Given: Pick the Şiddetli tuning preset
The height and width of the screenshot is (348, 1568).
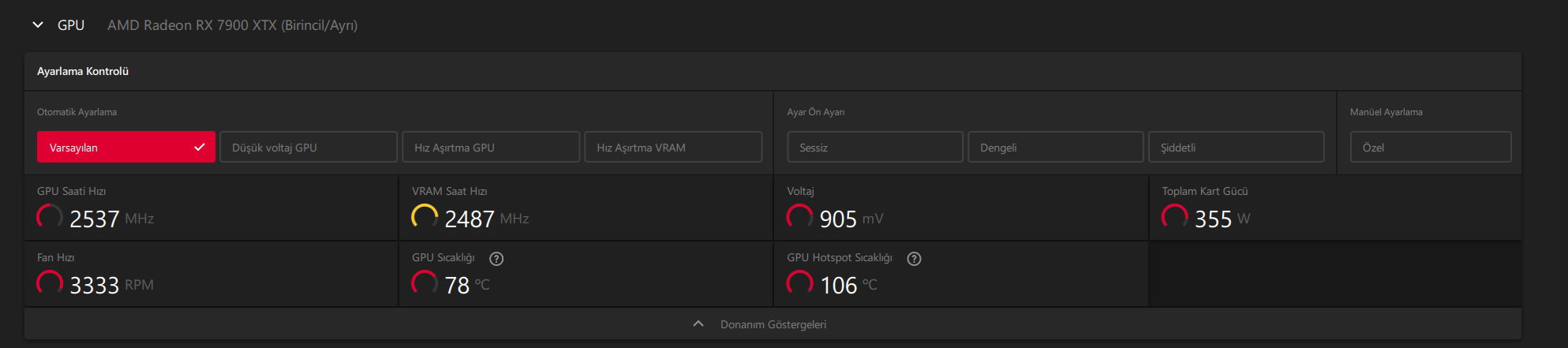Looking at the screenshot, I should coord(1237,147).
